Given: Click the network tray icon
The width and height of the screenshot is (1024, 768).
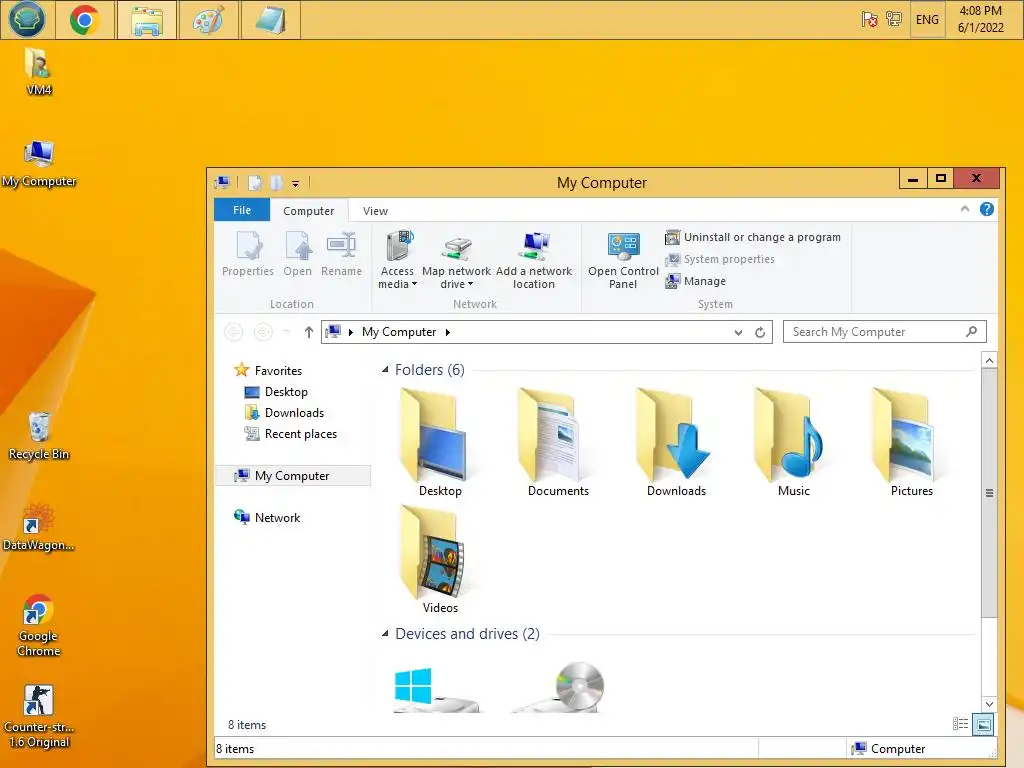Looking at the screenshot, I should pyautogui.click(x=893, y=19).
